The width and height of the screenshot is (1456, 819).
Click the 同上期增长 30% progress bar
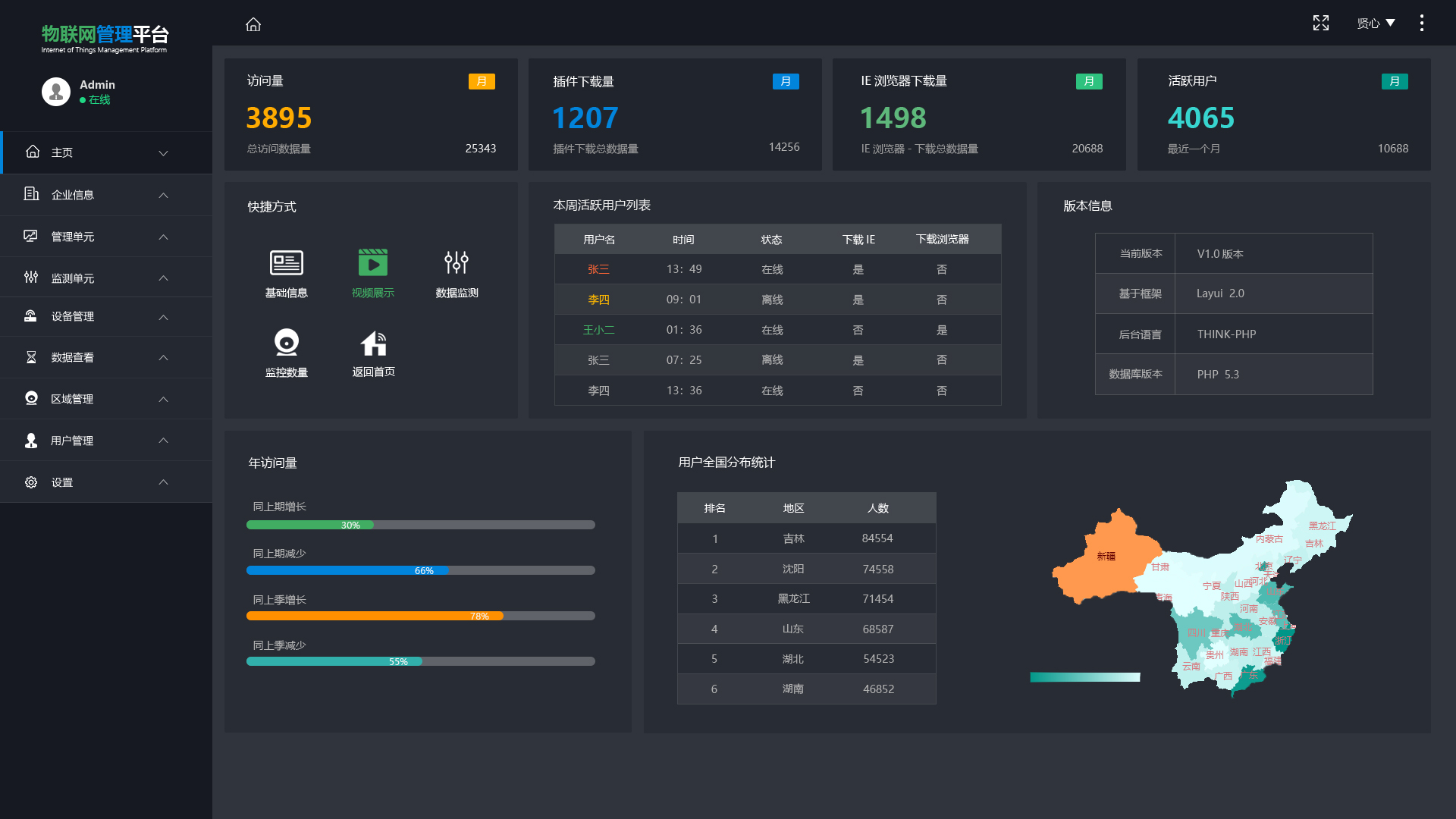click(x=421, y=525)
